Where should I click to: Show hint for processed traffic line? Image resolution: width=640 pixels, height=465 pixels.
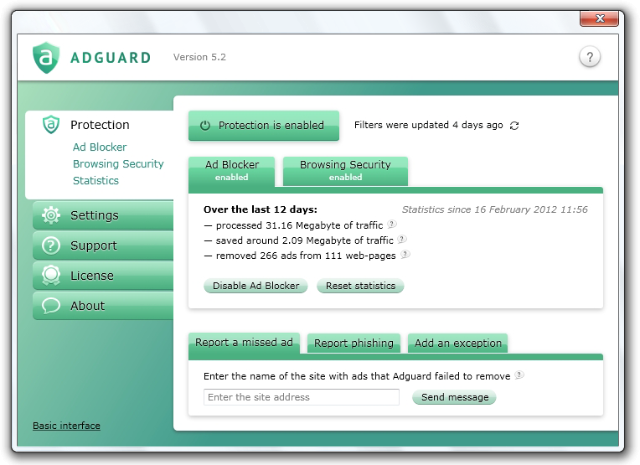click(x=391, y=224)
